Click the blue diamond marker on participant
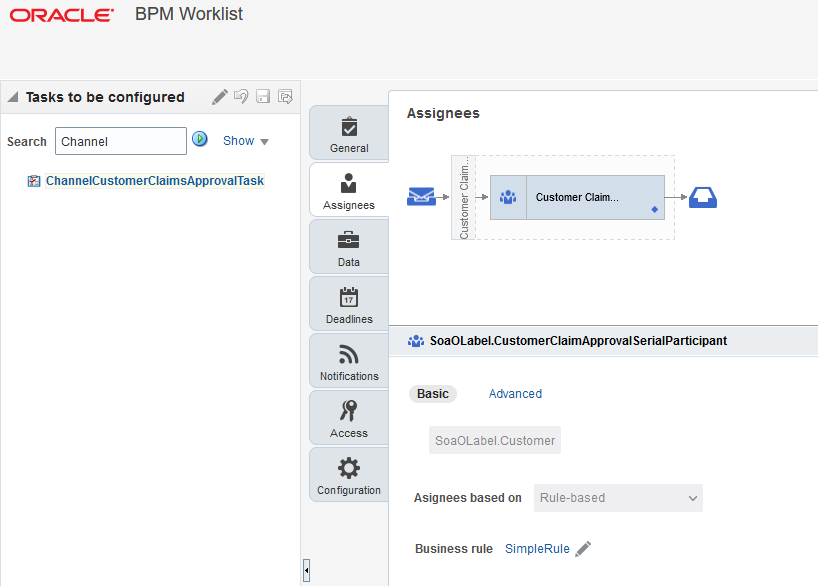This screenshot has width=818, height=586. click(655, 209)
